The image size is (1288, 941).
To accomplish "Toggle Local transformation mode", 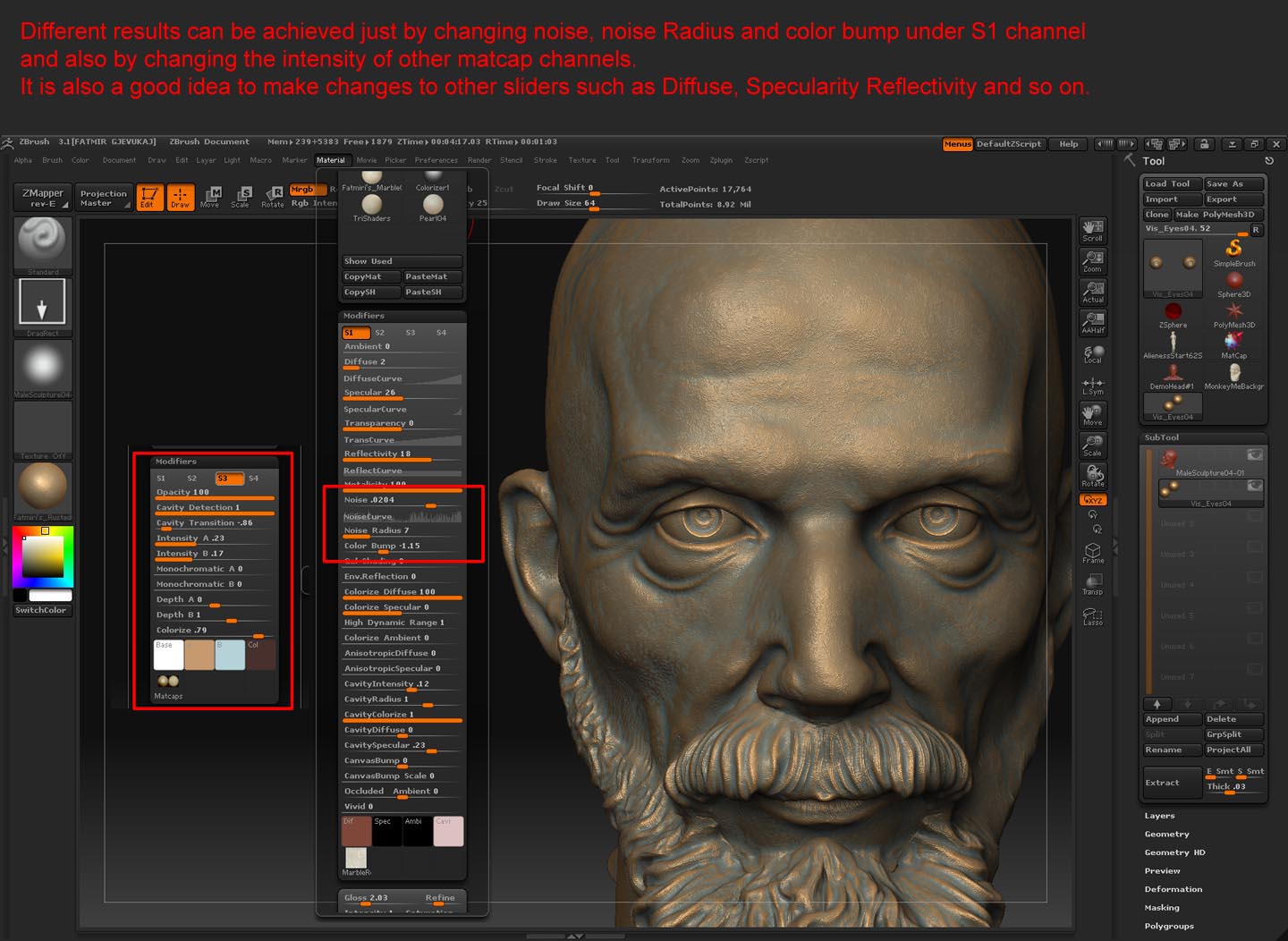I will [x=1093, y=353].
